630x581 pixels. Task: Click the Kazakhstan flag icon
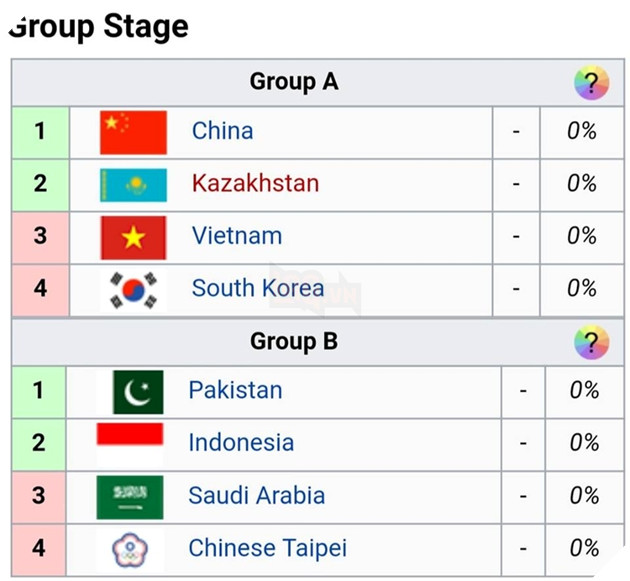pyautogui.click(x=133, y=185)
